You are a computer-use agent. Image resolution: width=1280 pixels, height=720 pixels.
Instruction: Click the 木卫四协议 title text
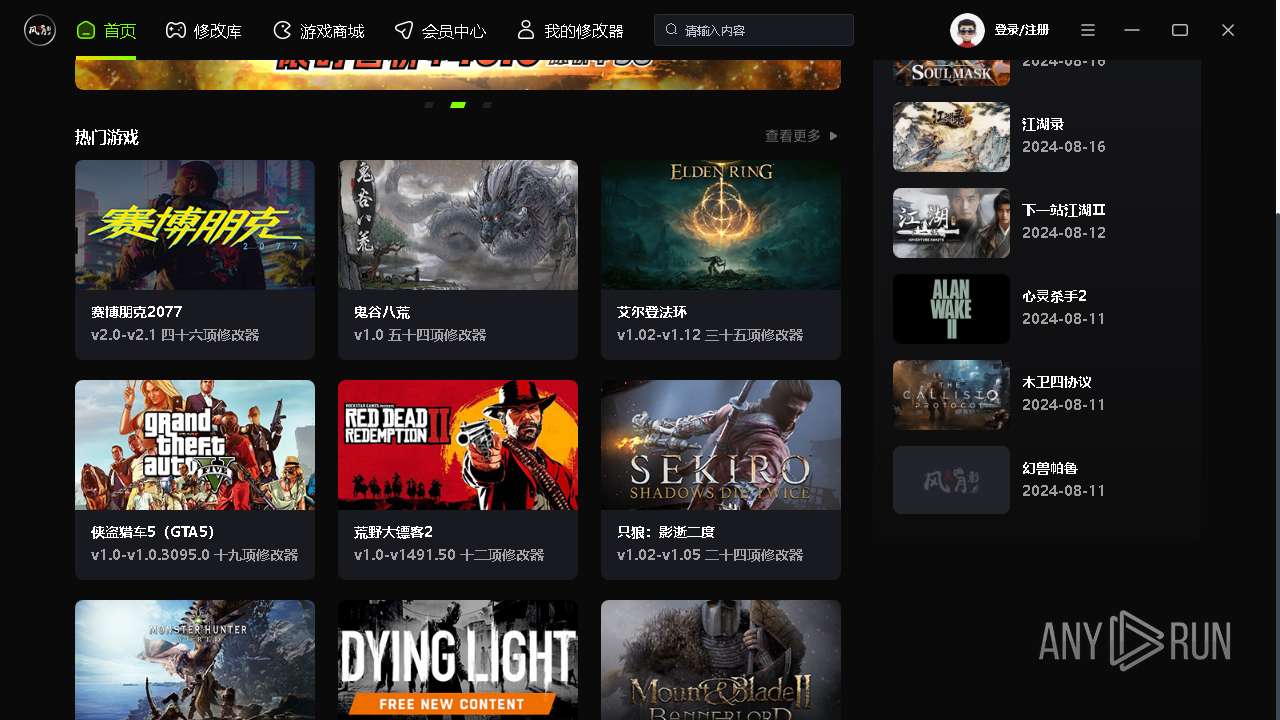pos(1057,382)
